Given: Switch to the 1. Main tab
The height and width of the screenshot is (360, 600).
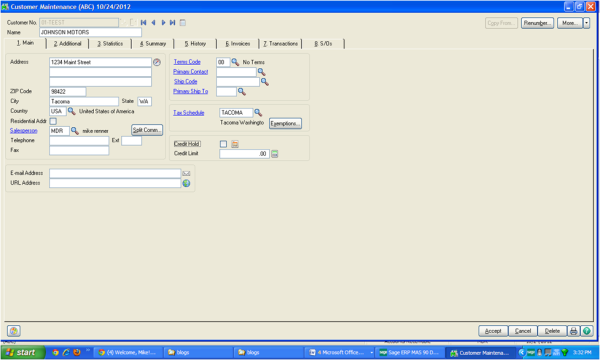Looking at the screenshot, I should (x=25, y=43).
